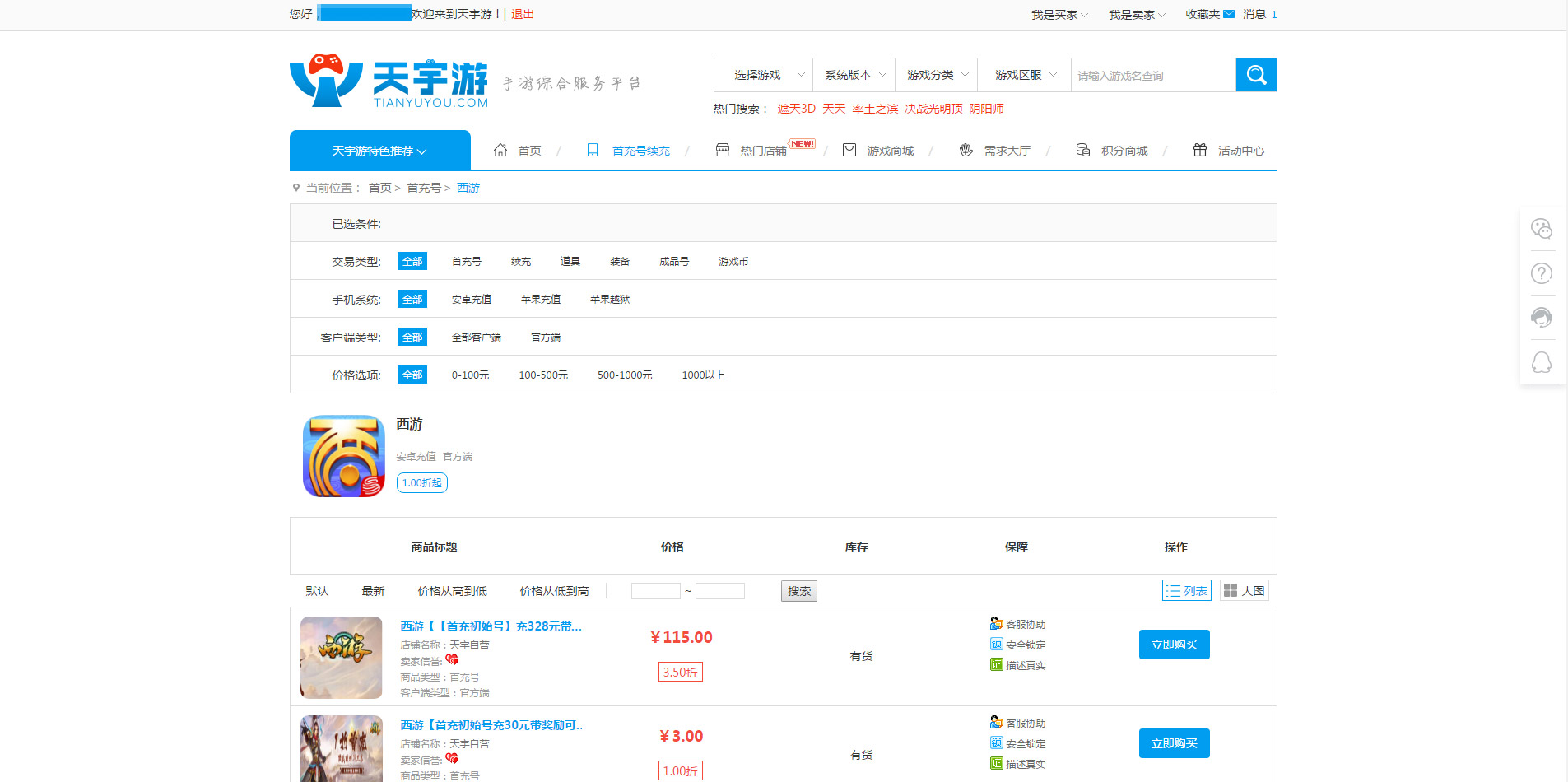
Task: Filter price by 1000以上
Action: coord(703,375)
